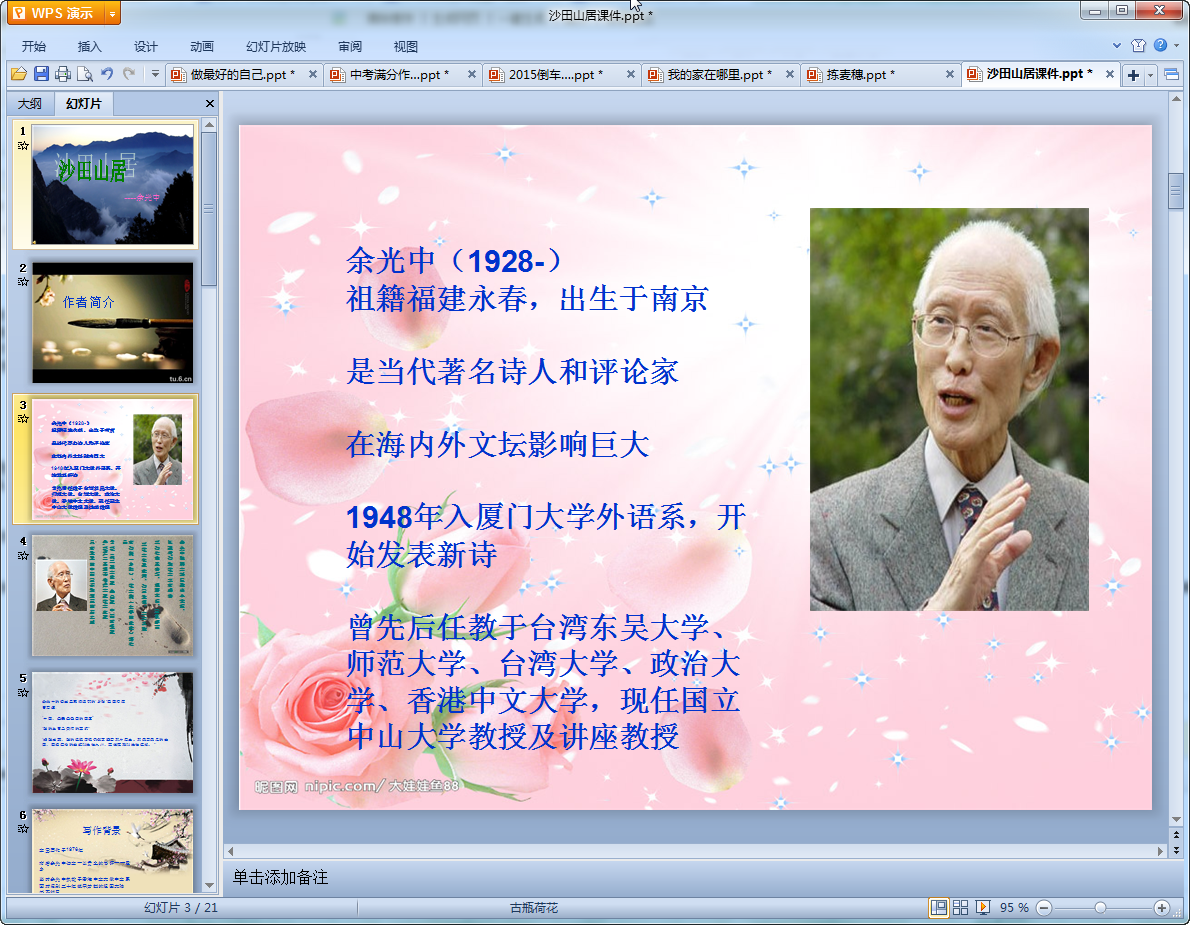Viewport: 1190px width, 925px height.
Task: Click the Print Preview icon
Action: pos(85,74)
